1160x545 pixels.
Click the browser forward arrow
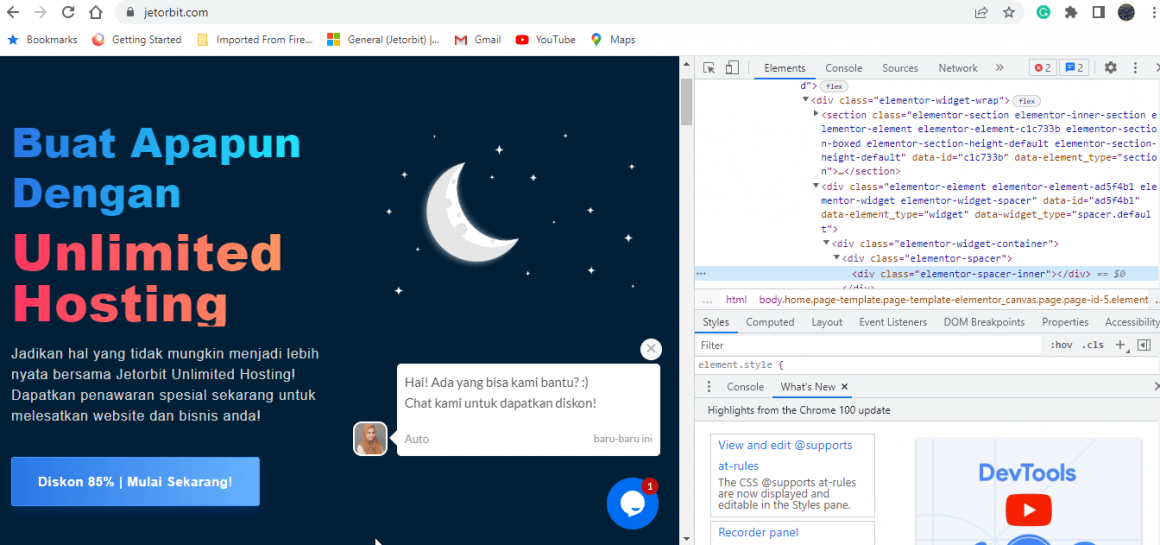point(41,12)
